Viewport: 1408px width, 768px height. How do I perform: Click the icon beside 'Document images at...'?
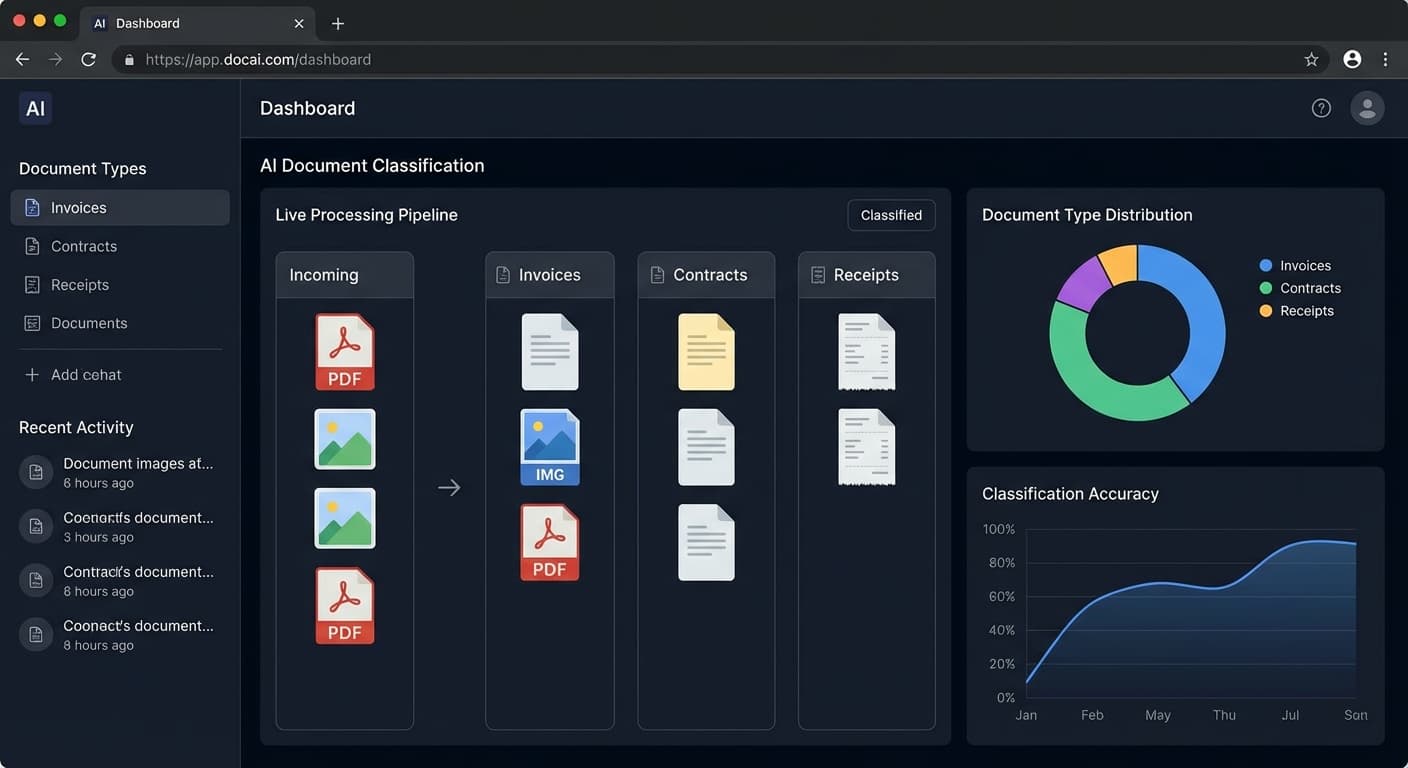36,472
